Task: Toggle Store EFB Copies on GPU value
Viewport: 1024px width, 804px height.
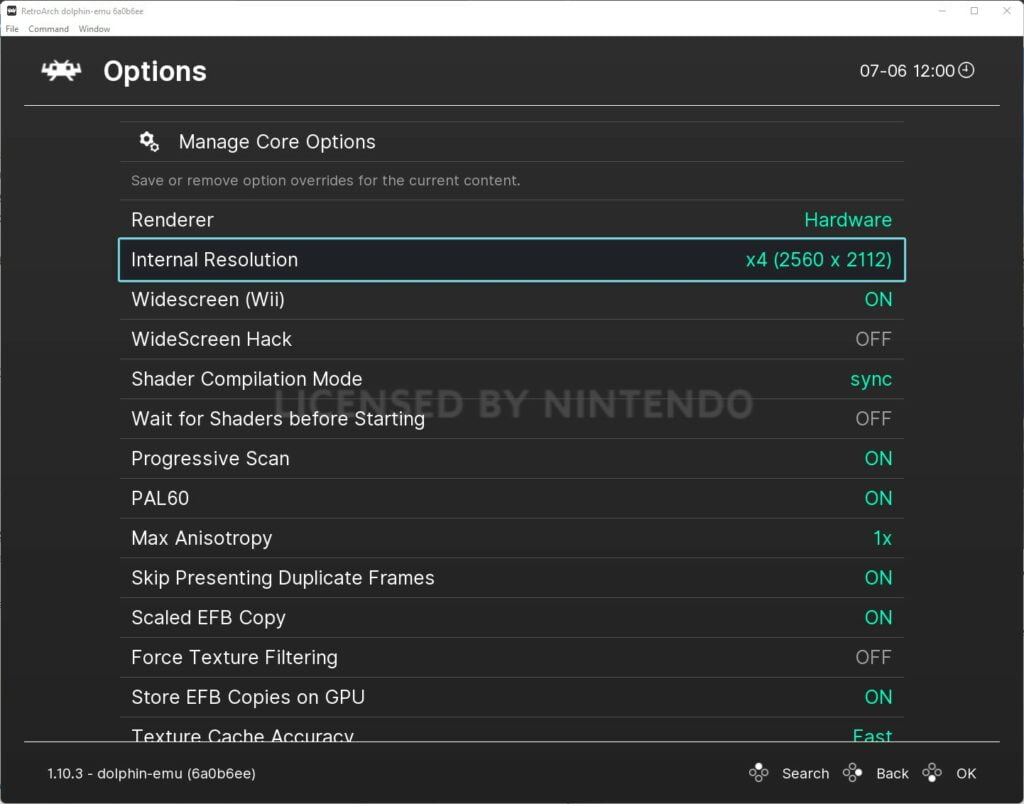Action: pyautogui.click(x=878, y=698)
